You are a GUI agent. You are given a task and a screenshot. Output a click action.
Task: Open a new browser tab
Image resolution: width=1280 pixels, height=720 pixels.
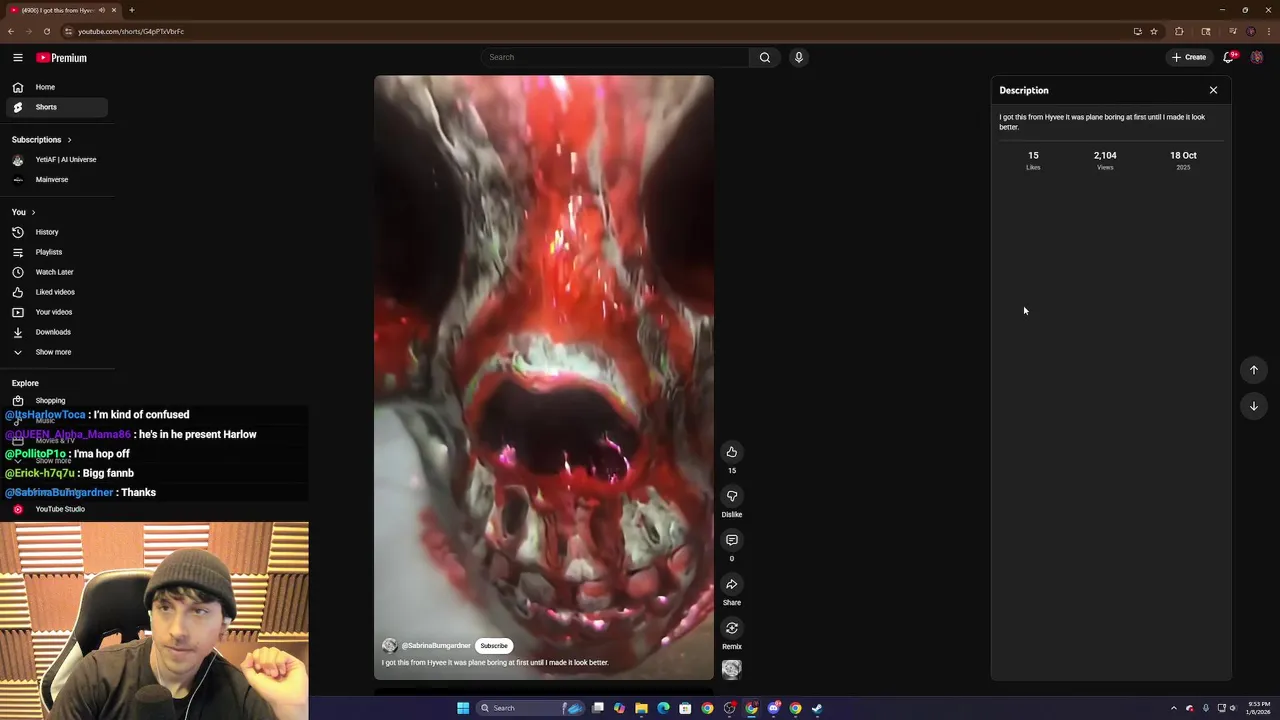coord(132,10)
